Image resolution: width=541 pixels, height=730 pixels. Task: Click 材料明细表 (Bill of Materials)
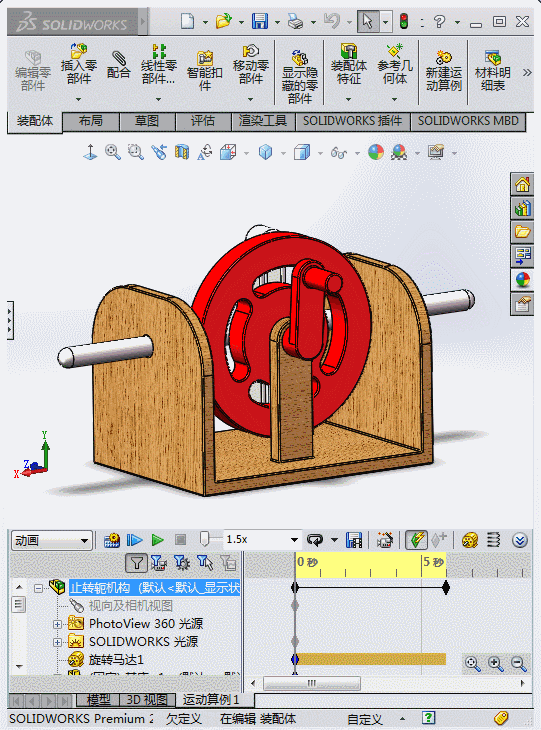coord(493,70)
